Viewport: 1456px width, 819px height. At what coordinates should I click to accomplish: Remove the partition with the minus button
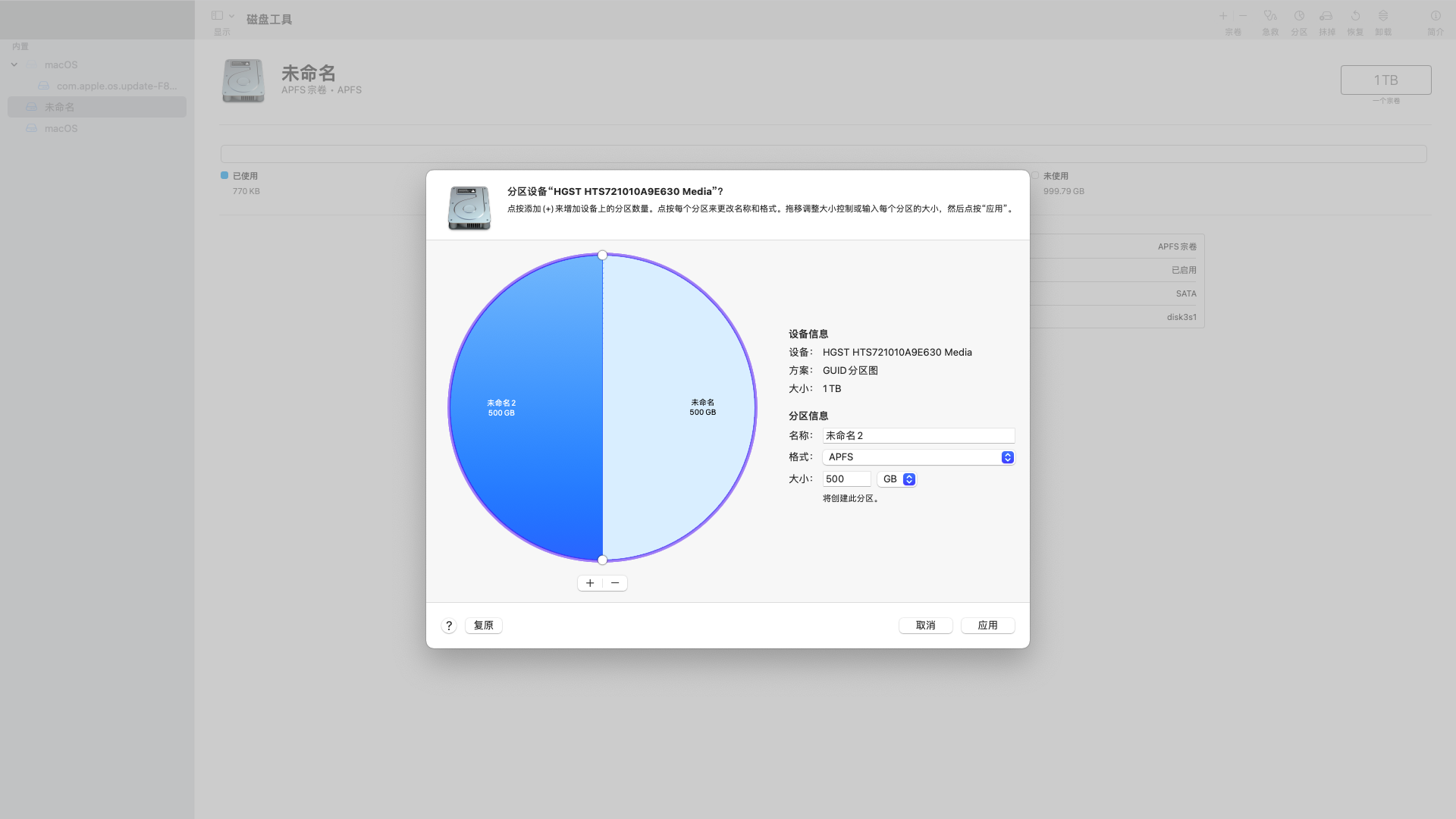(615, 583)
